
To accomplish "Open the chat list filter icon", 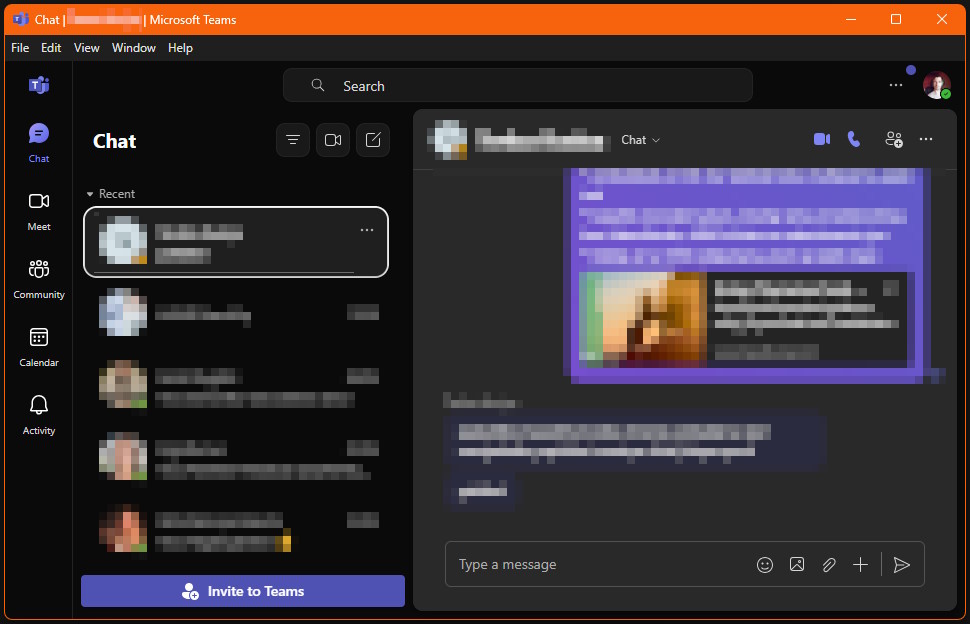I will [293, 140].
